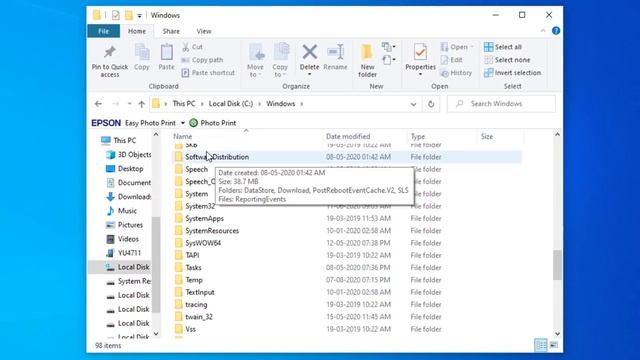Image resolution: width=640 pixels, height=360 pixels.
Task: Open the Copy to menu
Action: 280,60
